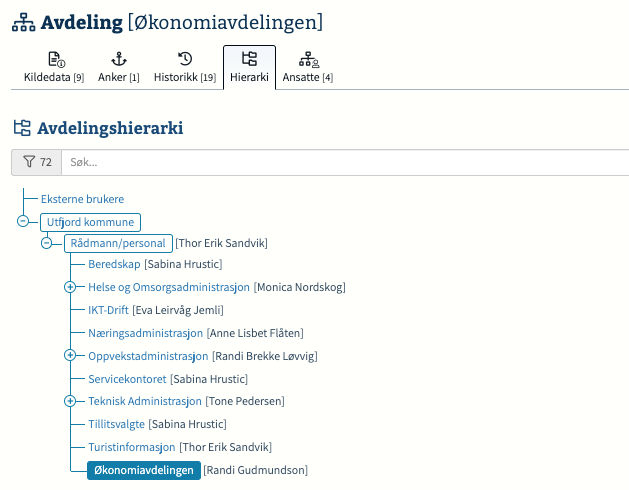Expand Helse og Omsorgsadministrasjon node
The height and width of the screenshot is (490, 629).
point(70,287)
